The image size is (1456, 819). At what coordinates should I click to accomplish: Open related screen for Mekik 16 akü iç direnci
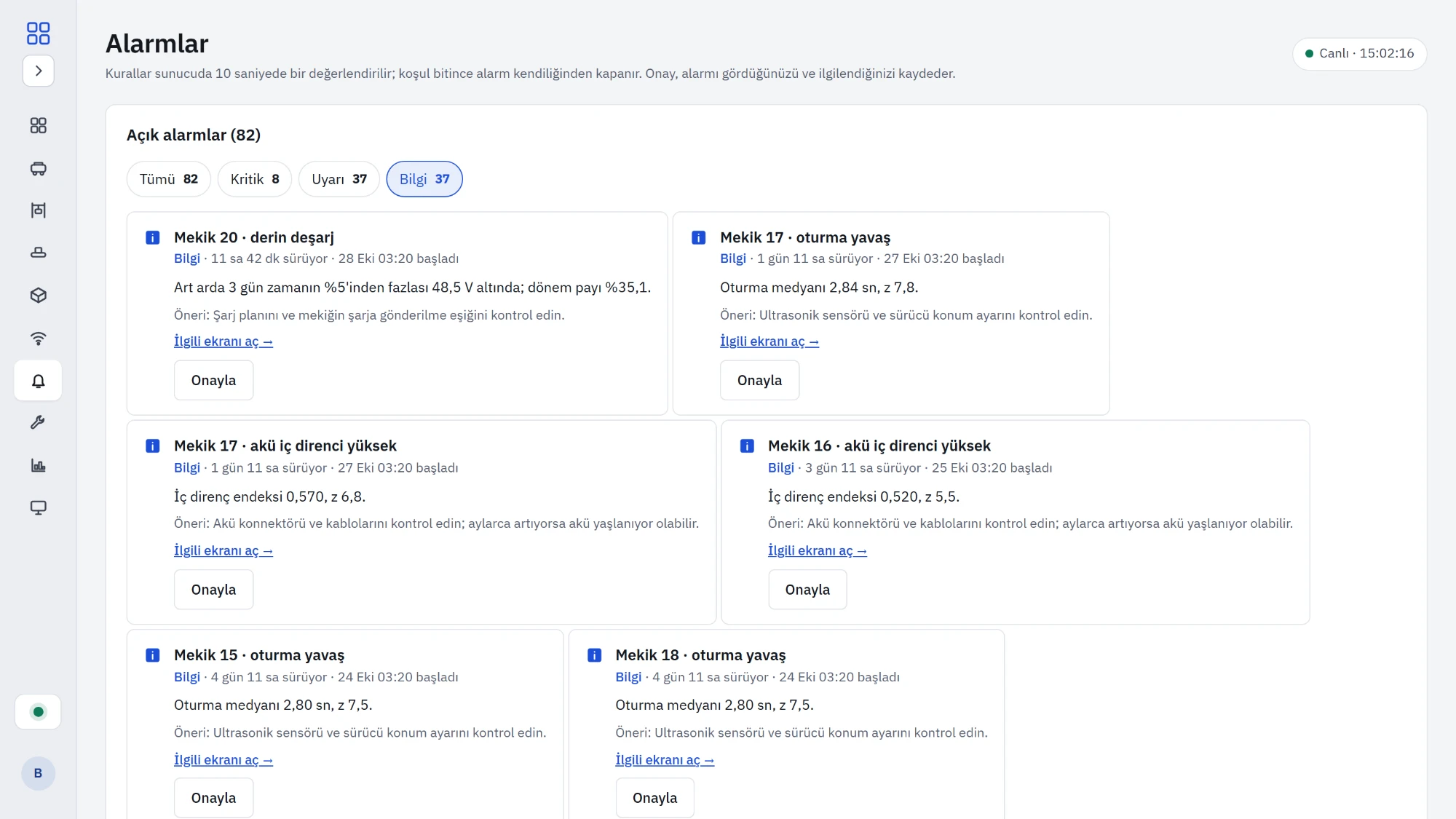pos(818,551)
